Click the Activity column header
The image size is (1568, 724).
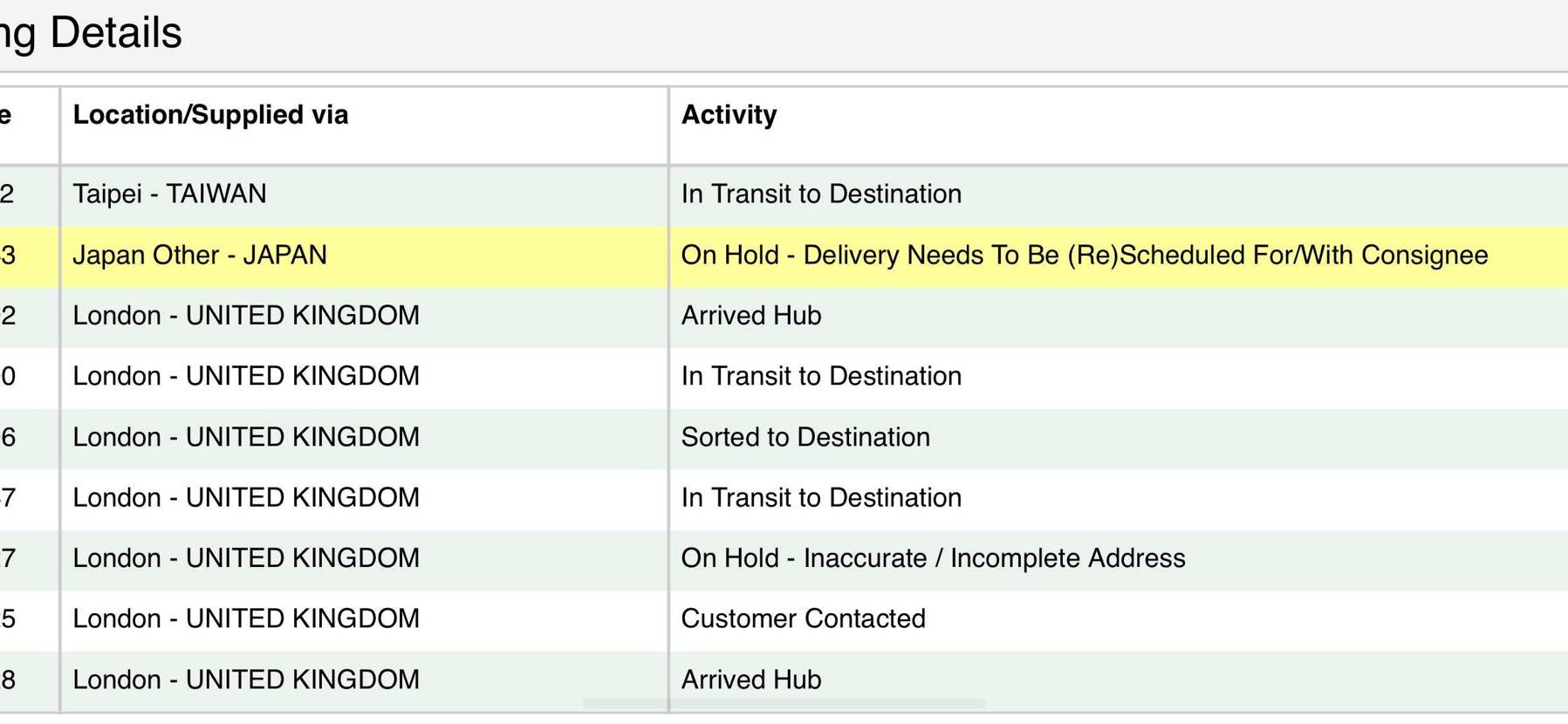[729, 115]
